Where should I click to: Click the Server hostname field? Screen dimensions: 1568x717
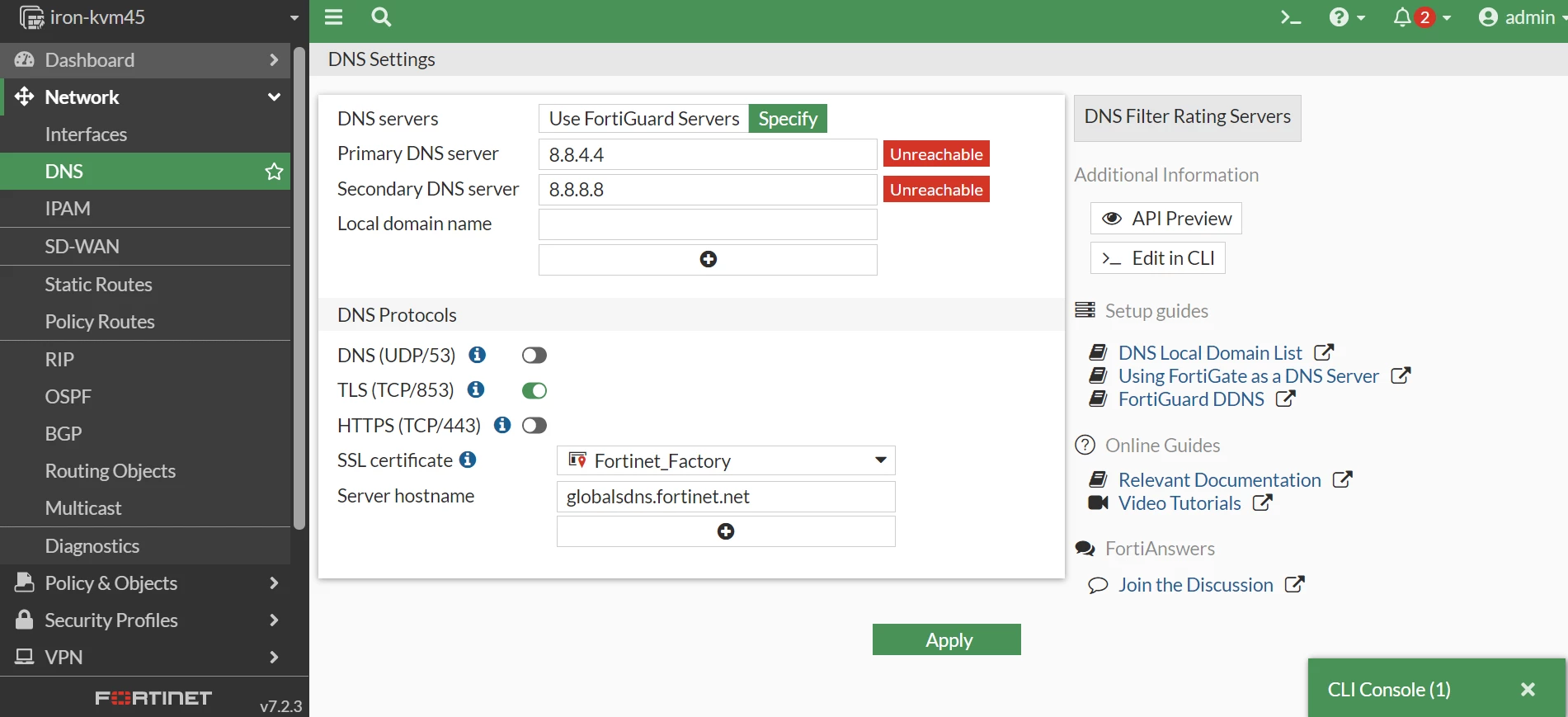coord(726,497)
